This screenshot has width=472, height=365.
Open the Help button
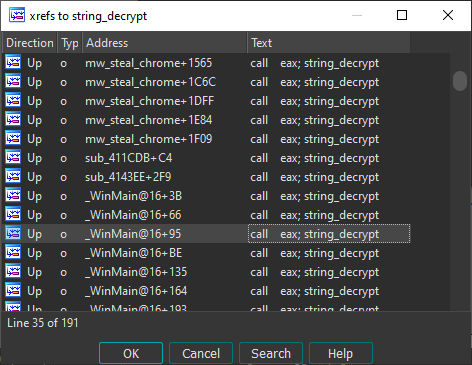coord(341,353)
